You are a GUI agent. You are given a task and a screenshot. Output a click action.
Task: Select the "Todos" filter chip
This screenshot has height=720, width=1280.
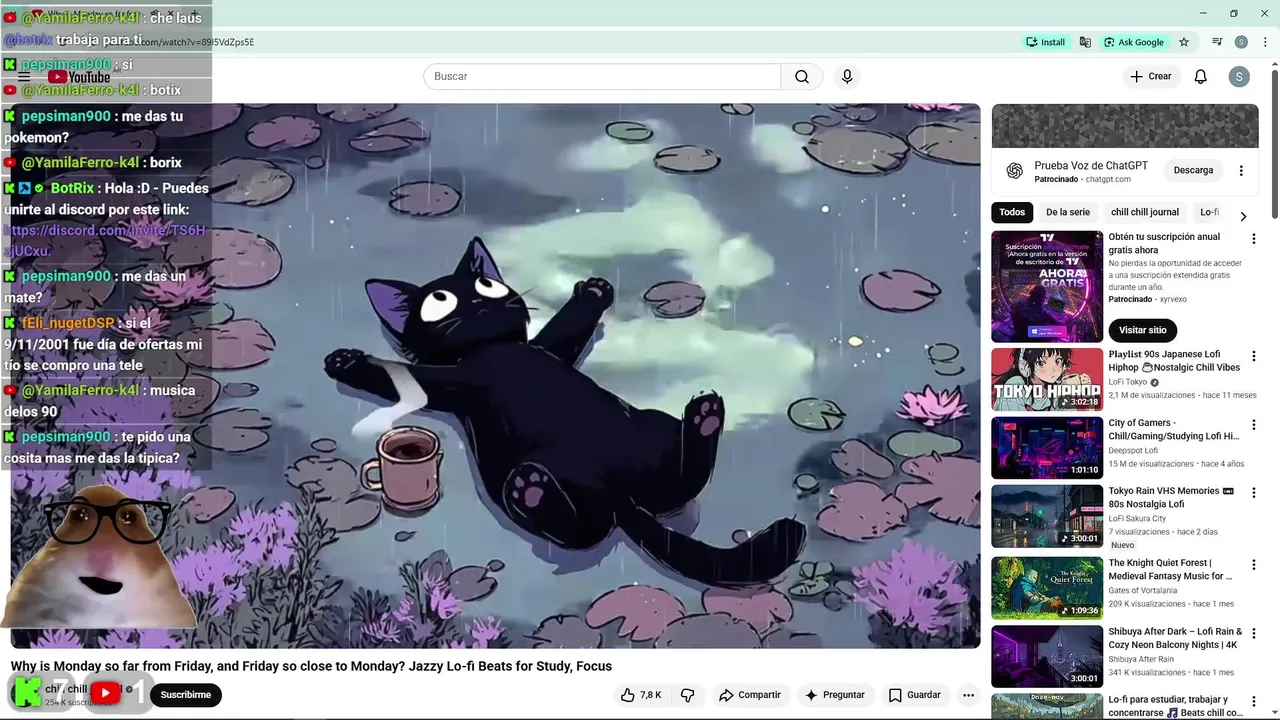(x=1012, y=212)
